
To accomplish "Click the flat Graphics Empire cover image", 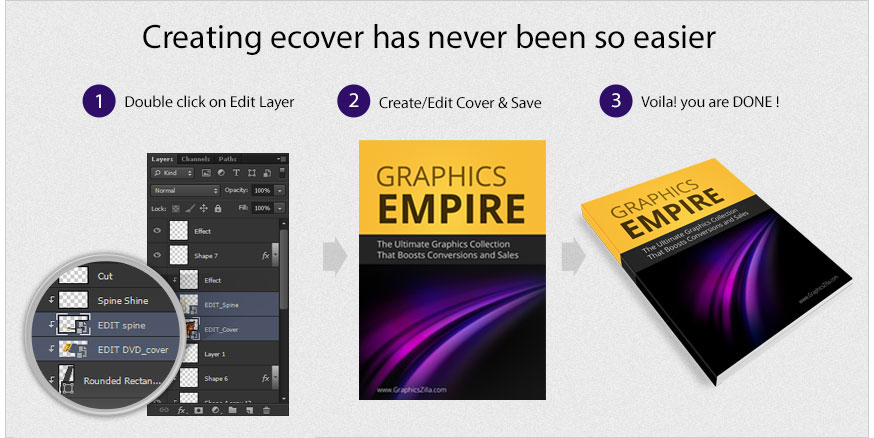I will click(x=452, y=270).
